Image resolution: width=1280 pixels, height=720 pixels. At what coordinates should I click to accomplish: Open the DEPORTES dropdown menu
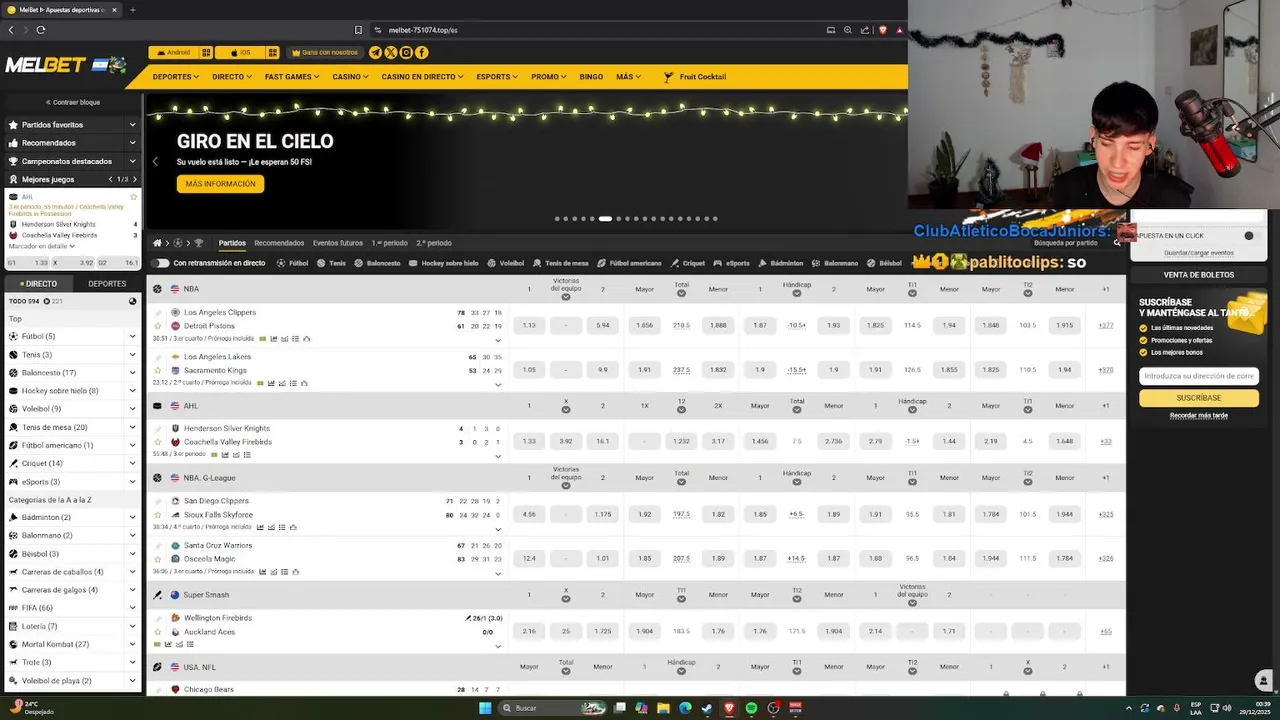175,77
